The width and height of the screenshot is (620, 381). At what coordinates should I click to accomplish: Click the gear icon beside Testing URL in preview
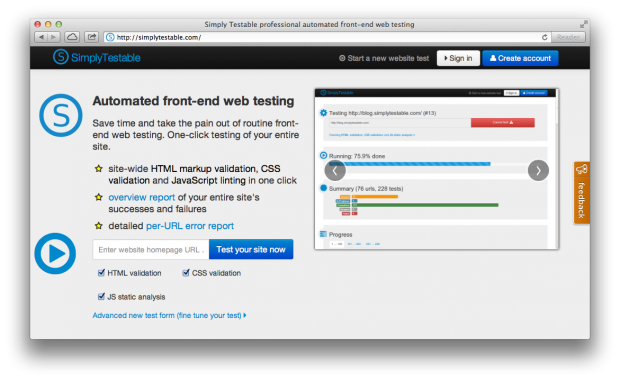tap(323, 113)
